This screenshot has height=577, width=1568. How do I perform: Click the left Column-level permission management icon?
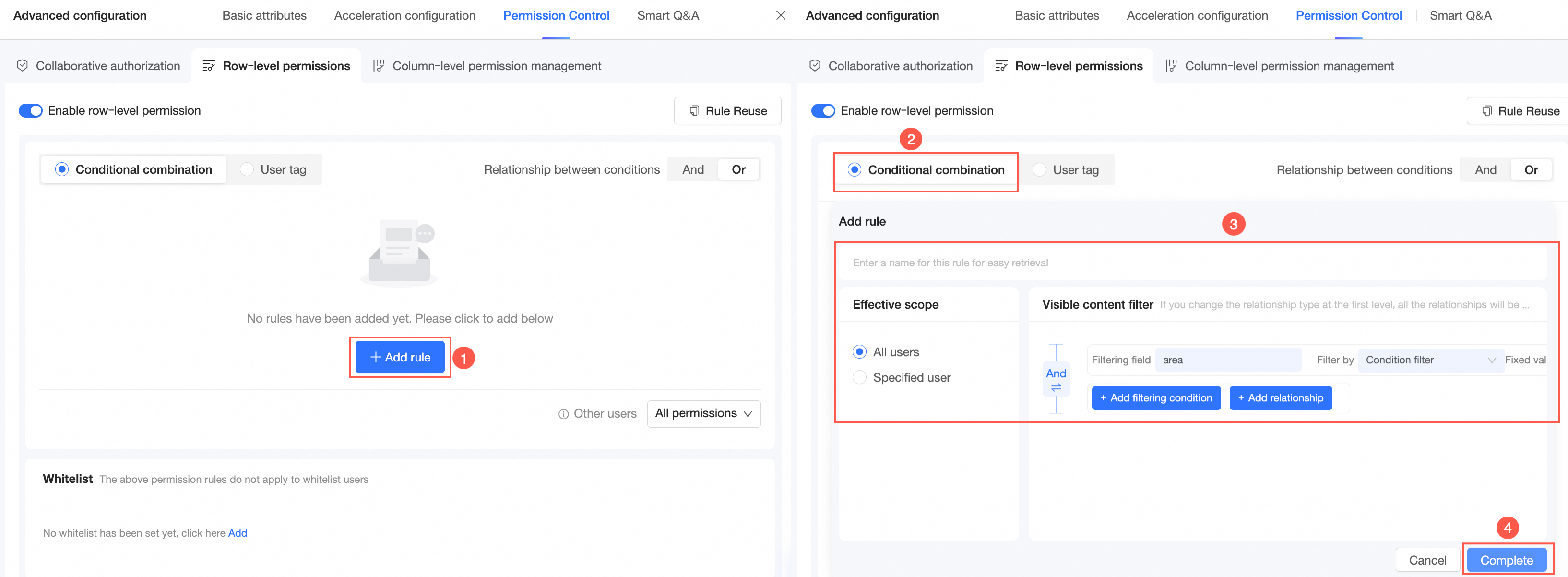point(379,66)
